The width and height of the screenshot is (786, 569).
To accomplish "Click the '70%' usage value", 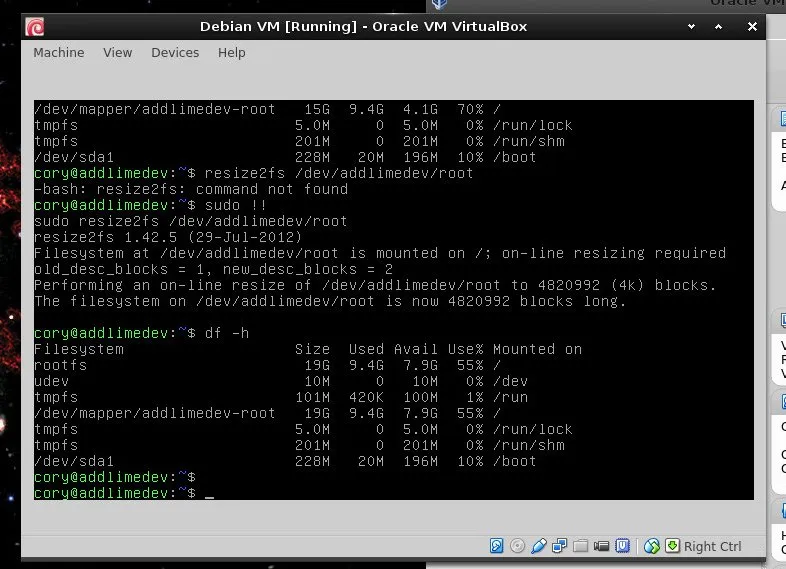I will (x=470, y=109).
